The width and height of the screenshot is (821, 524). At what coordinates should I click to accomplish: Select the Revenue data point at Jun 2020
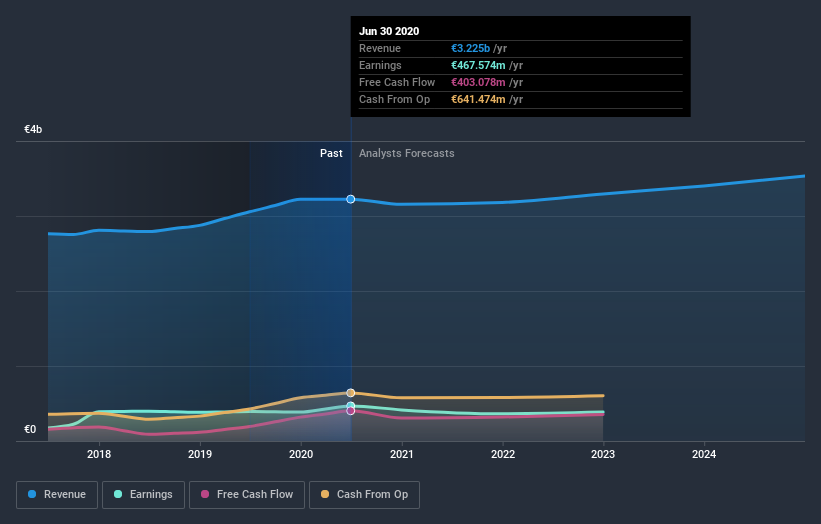351,199
